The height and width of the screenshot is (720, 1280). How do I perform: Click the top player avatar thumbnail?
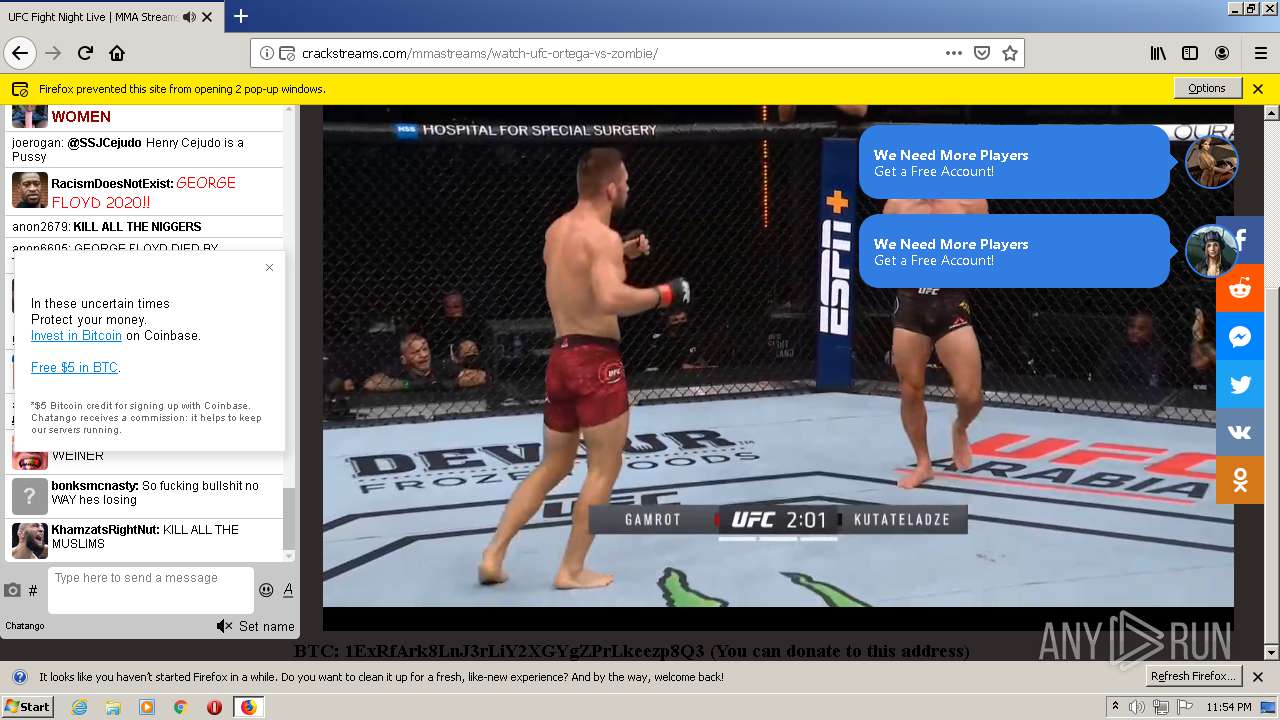1211,162
